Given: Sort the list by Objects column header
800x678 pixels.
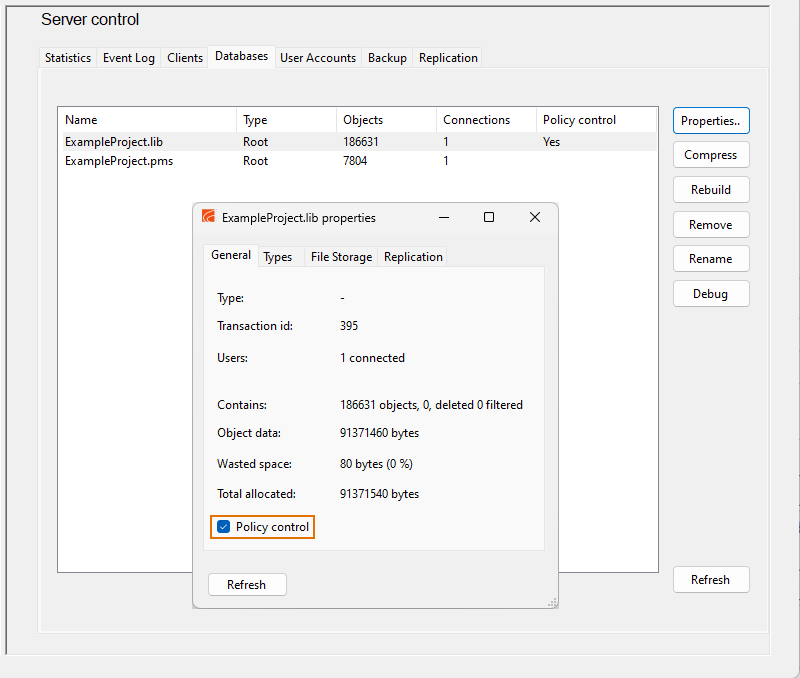Looking at the screenshot, I should tap(363, 120).
